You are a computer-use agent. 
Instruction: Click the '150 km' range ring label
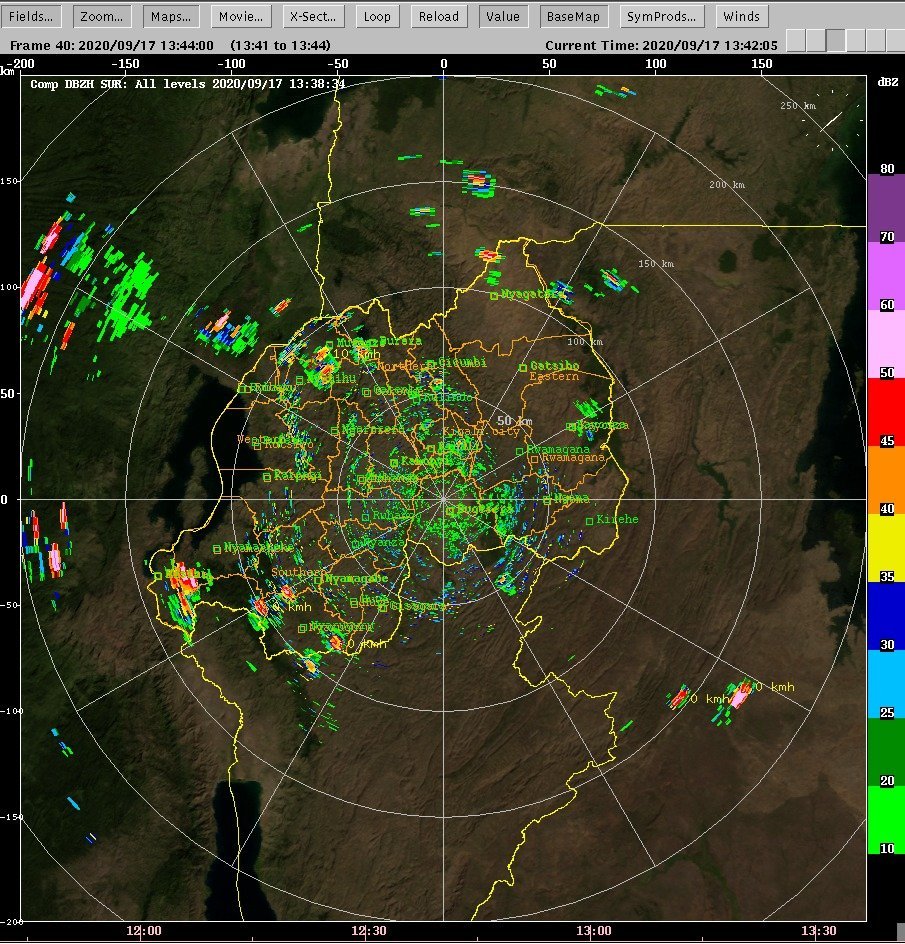[656, 264]
